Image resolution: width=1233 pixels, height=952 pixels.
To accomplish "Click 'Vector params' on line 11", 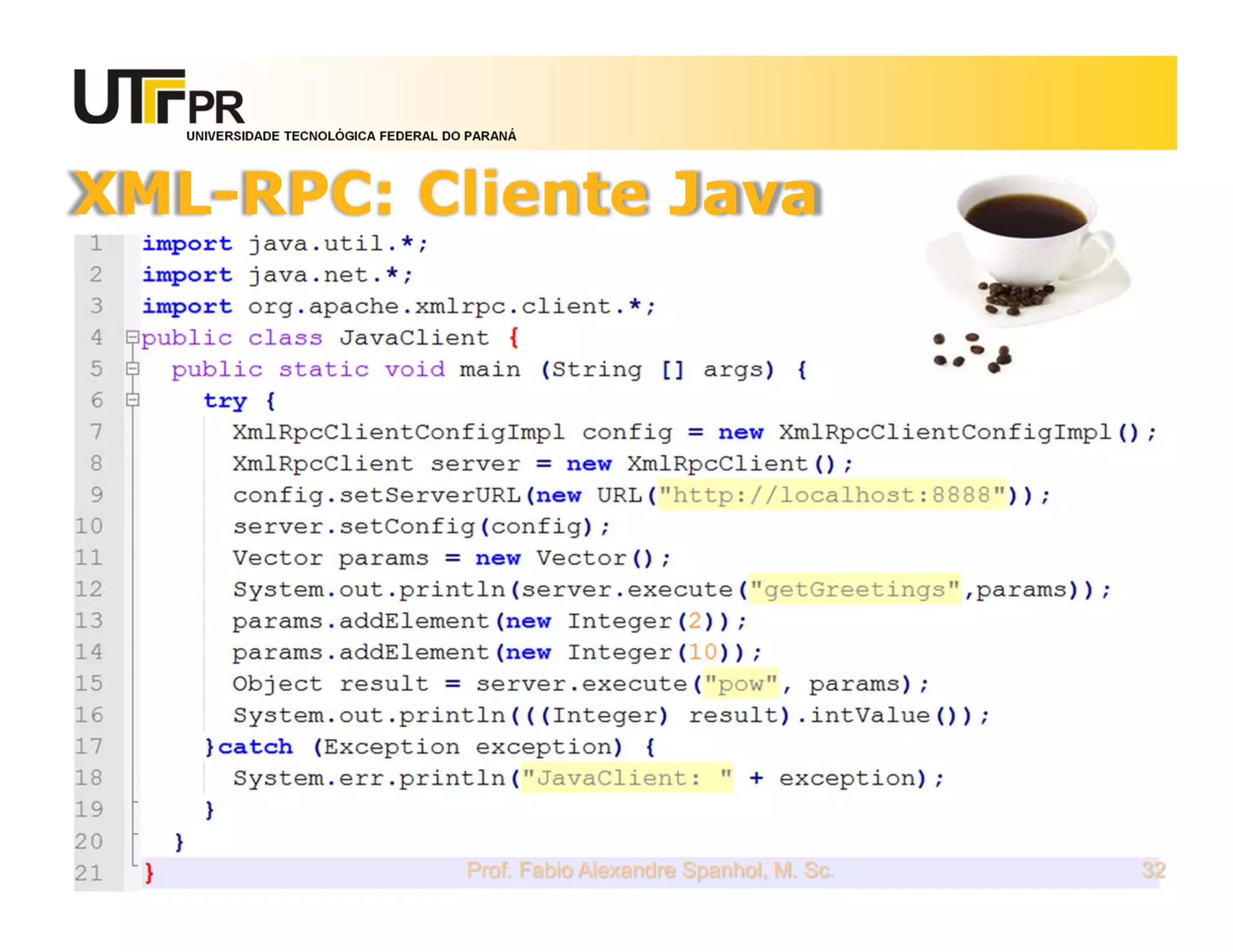I will tap(331, 558).
